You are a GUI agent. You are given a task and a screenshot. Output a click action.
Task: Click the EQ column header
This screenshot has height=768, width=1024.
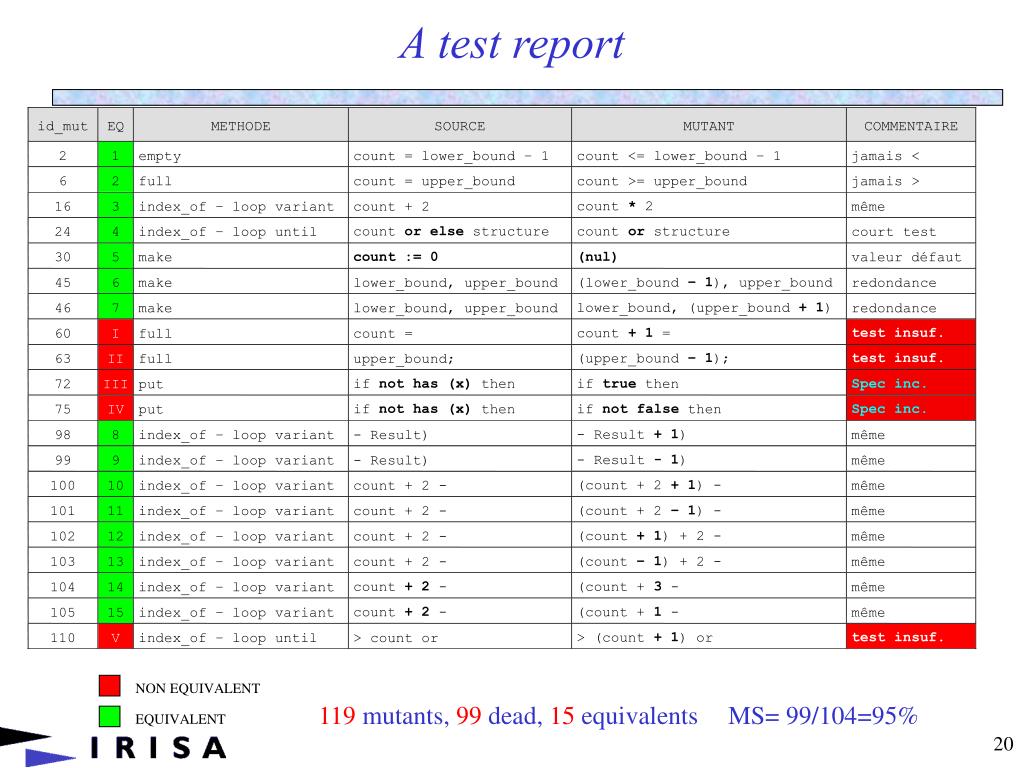coord(116,125)
